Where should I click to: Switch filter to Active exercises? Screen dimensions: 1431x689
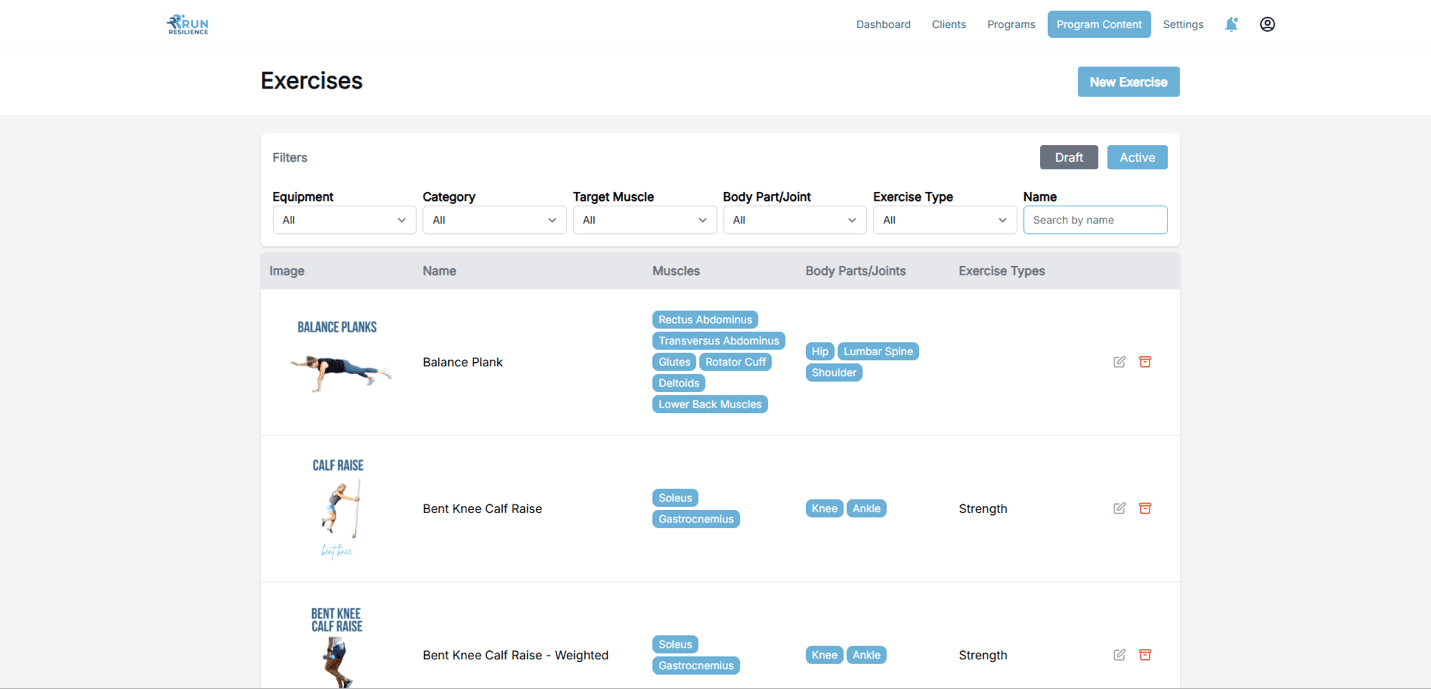1137,157
